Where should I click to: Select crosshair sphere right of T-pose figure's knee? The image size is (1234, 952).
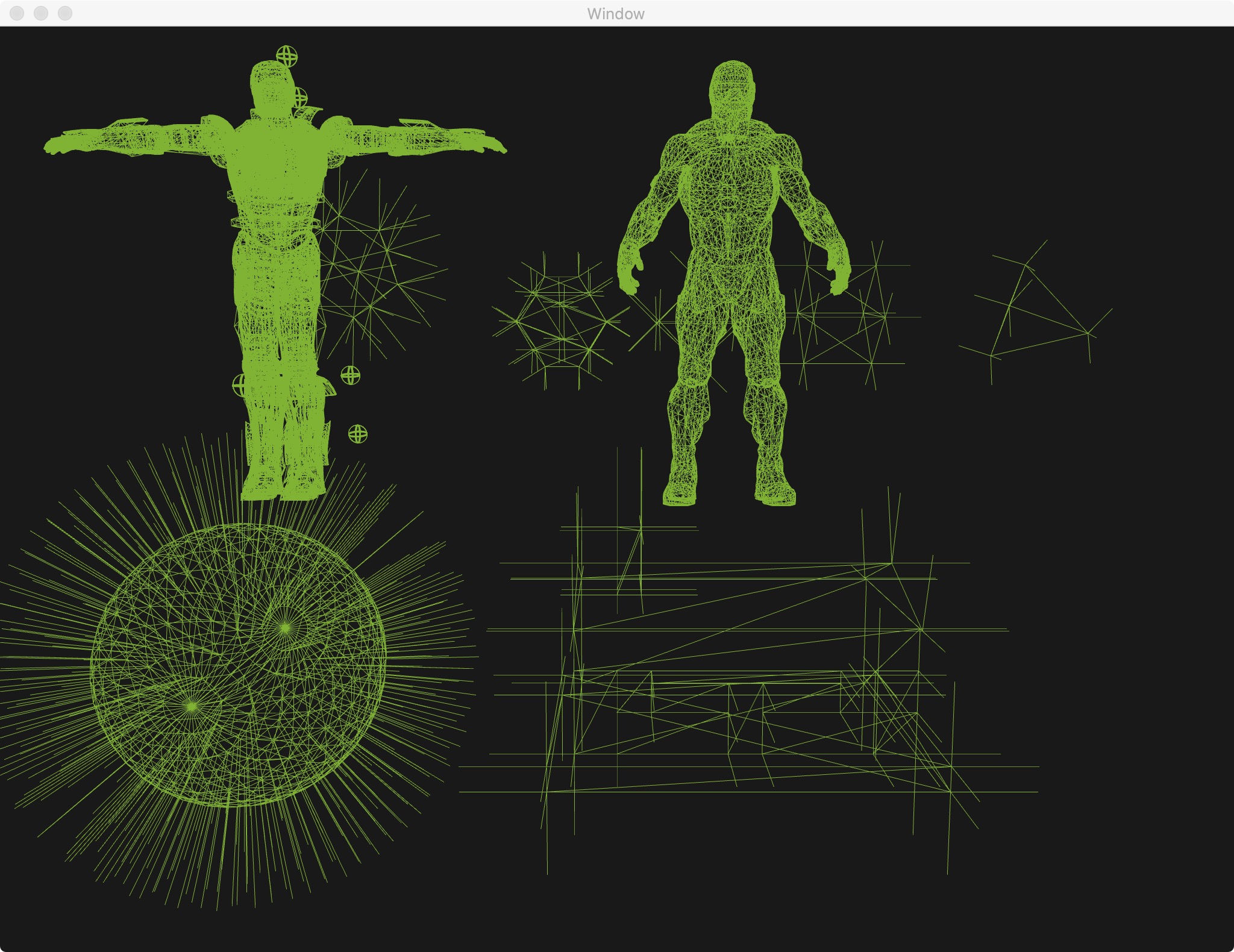tap(351, 375)
